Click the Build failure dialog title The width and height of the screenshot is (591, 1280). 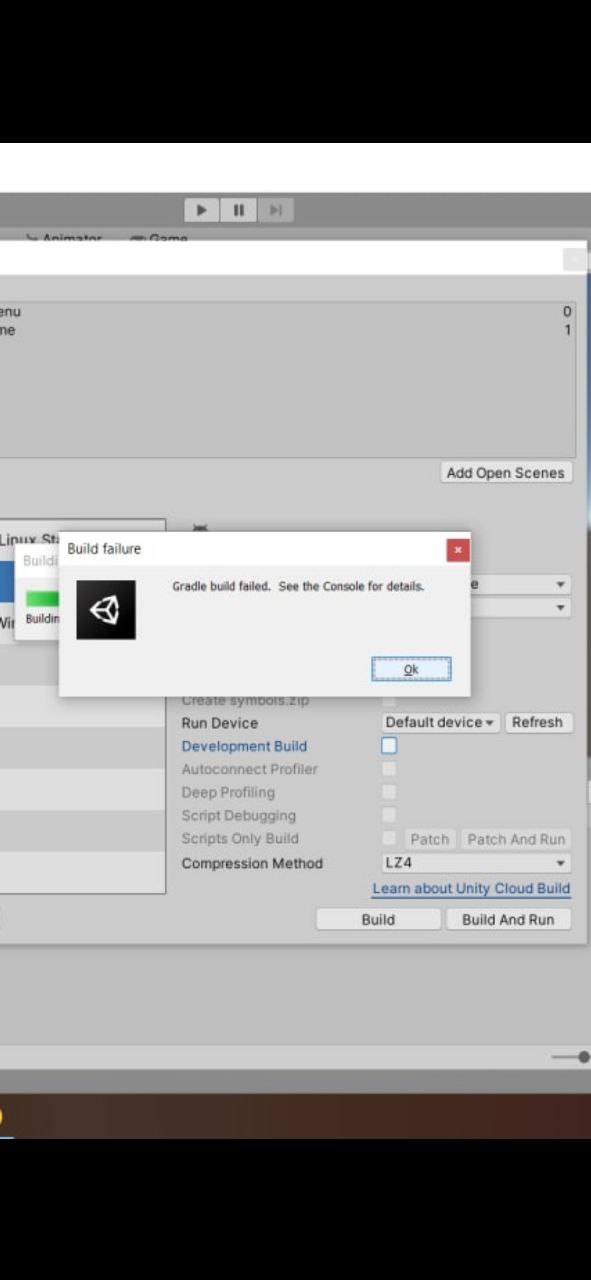(104, 549)
